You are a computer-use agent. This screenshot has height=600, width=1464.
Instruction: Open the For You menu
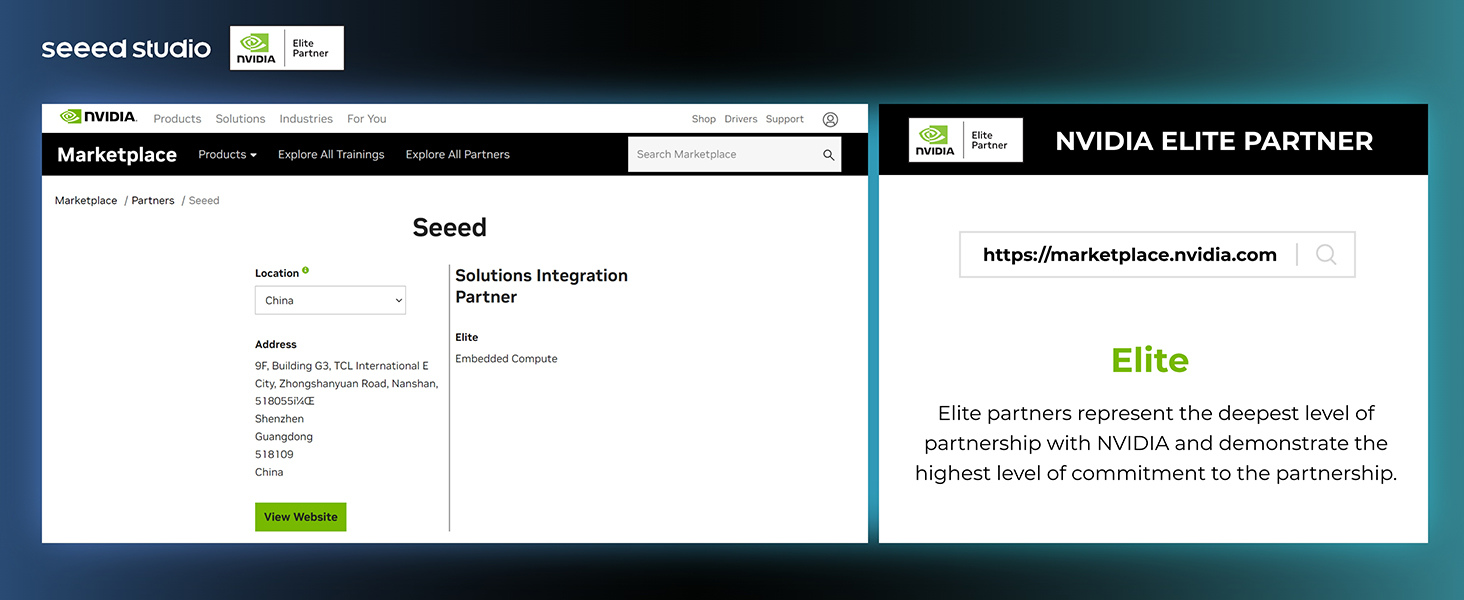(x=366, y=119)
